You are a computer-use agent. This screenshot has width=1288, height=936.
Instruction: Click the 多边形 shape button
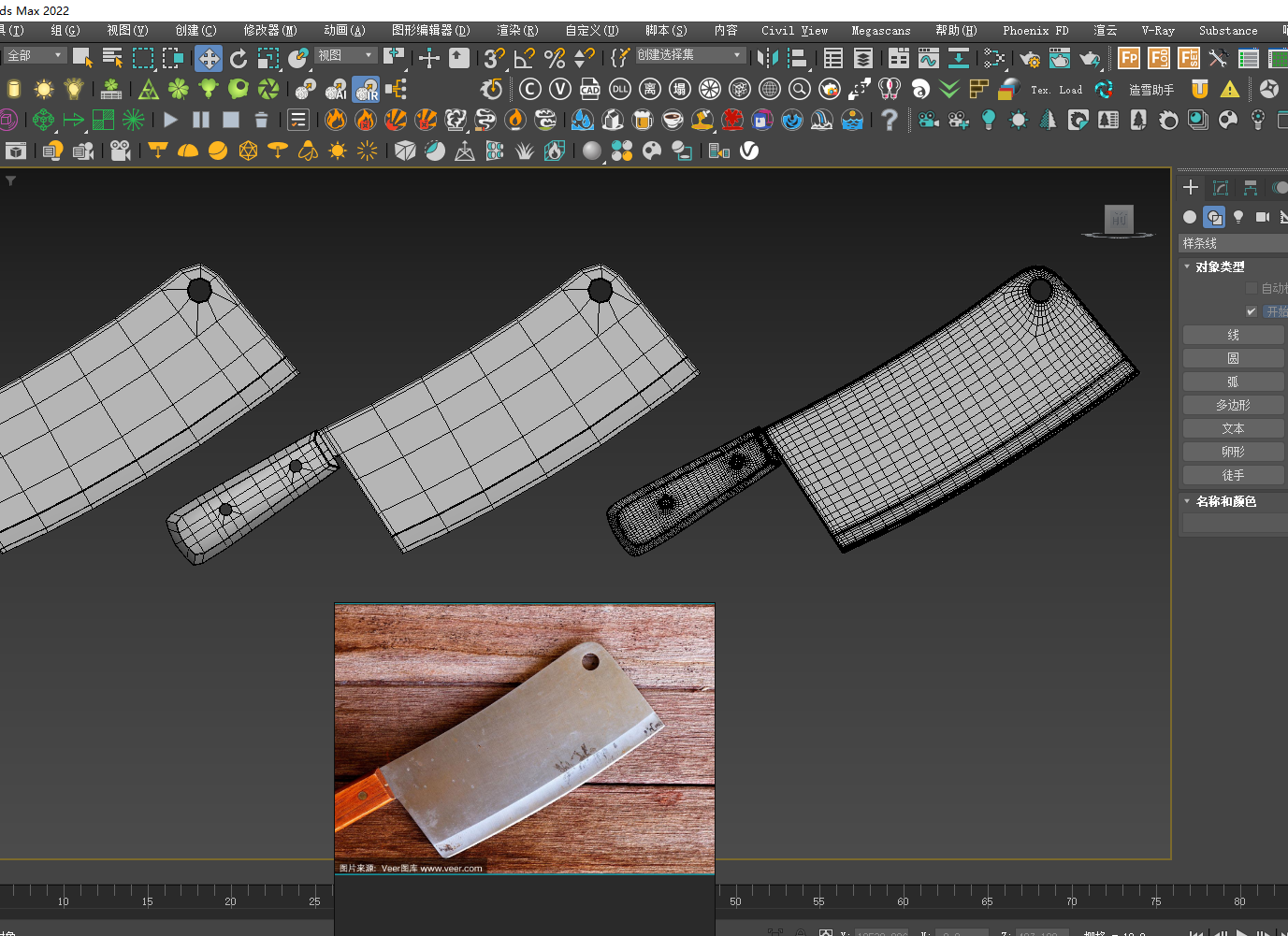tap(1233, 405)
